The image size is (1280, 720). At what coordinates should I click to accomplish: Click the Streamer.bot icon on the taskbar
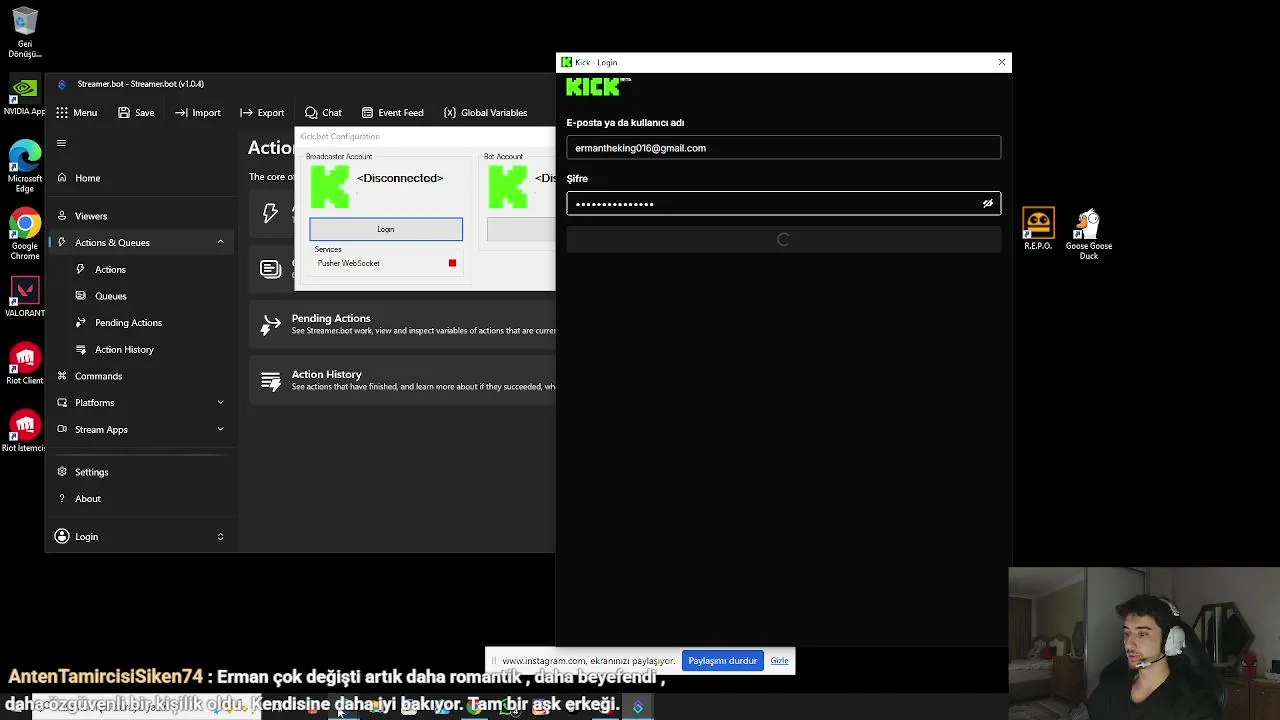(638, 707)
